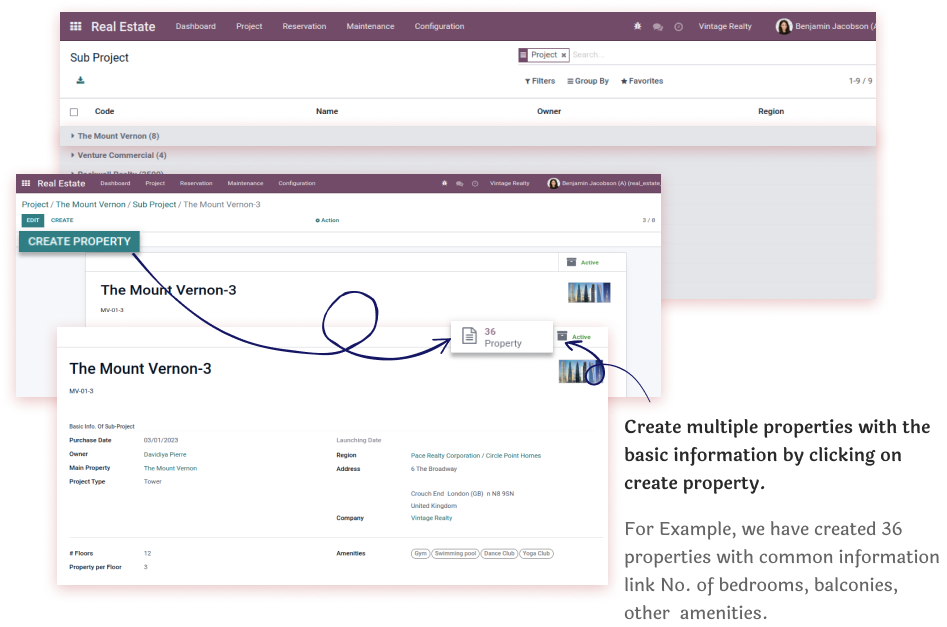Open the Favorites dropdown

[x=642, y=81]
